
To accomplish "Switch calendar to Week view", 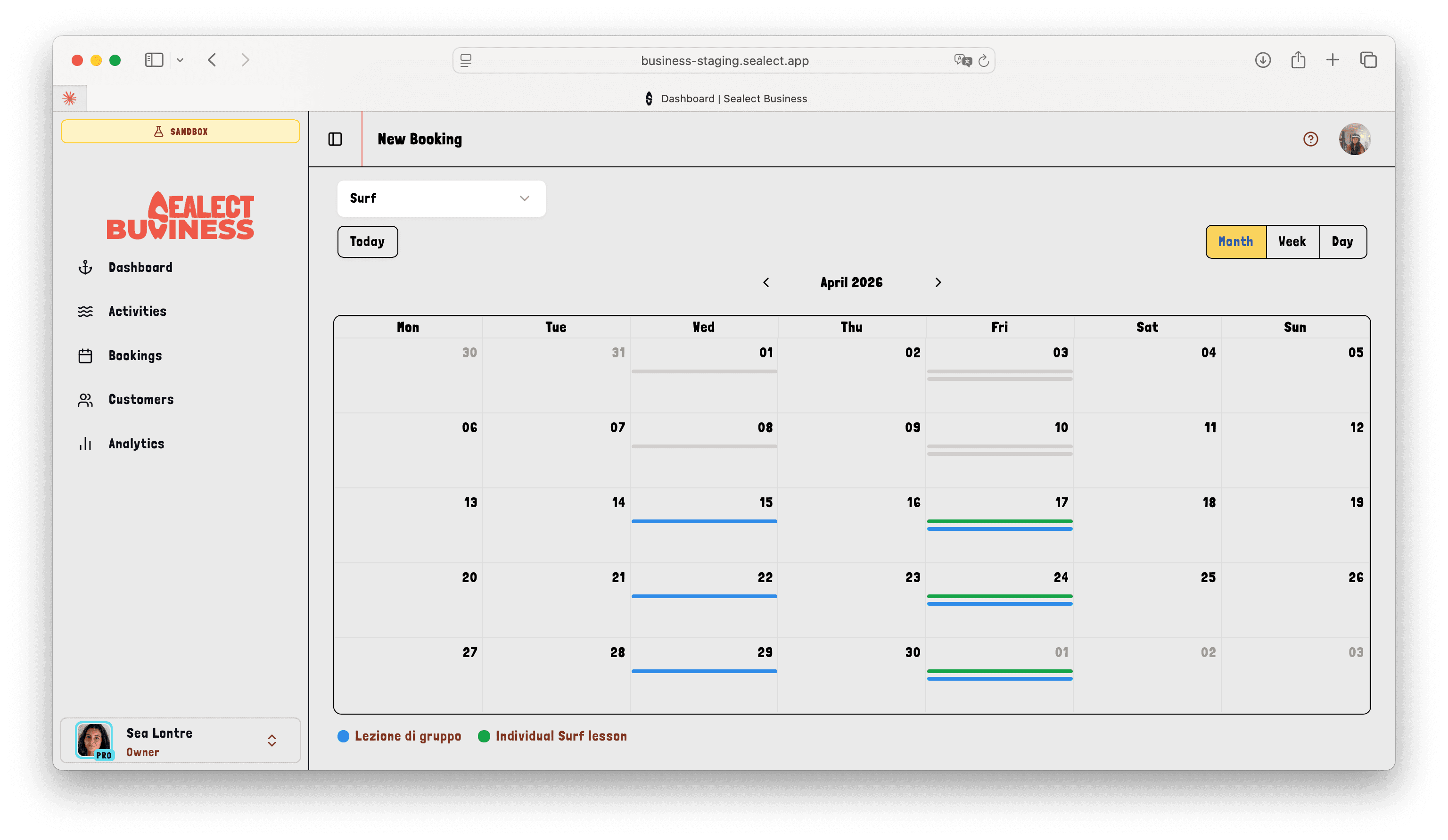I will [x=1292, y=241].
